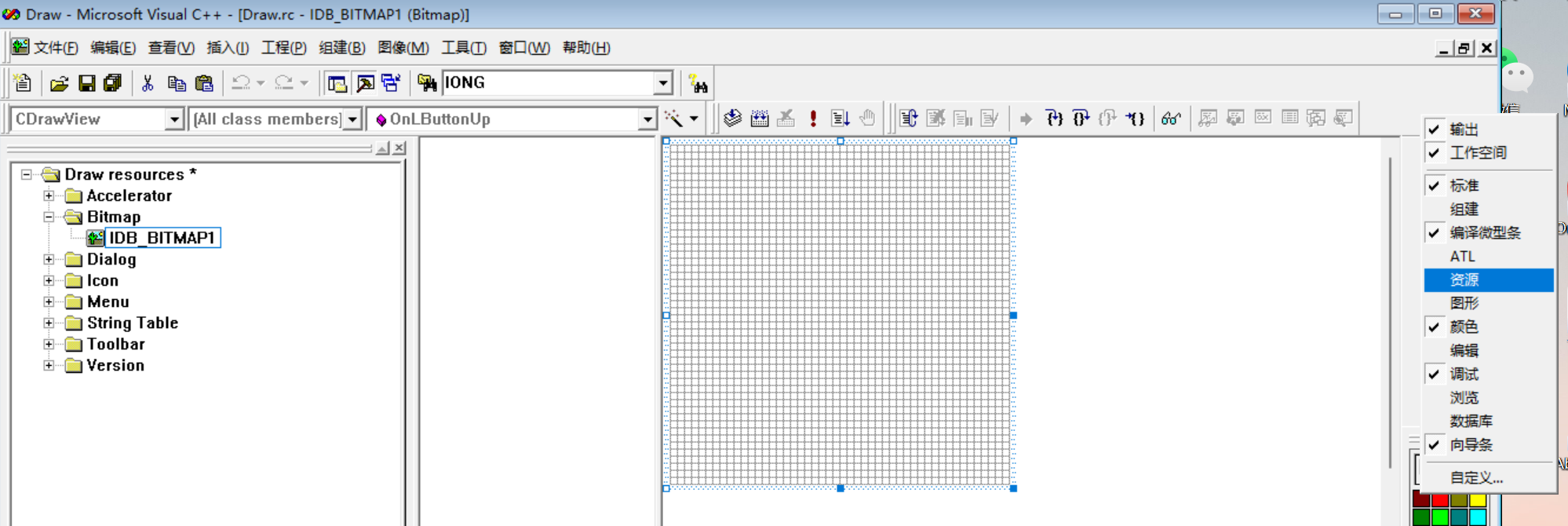The width and height of the screenshot is (1568, 526).
Task: Open the 查看(V) menu
Action: click(171, 48)
